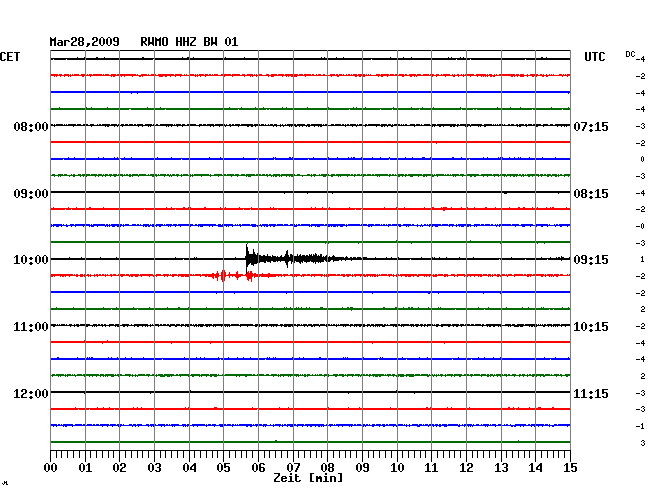
Task: Click the 10:15 UTC time label
Action: (591, 327)
